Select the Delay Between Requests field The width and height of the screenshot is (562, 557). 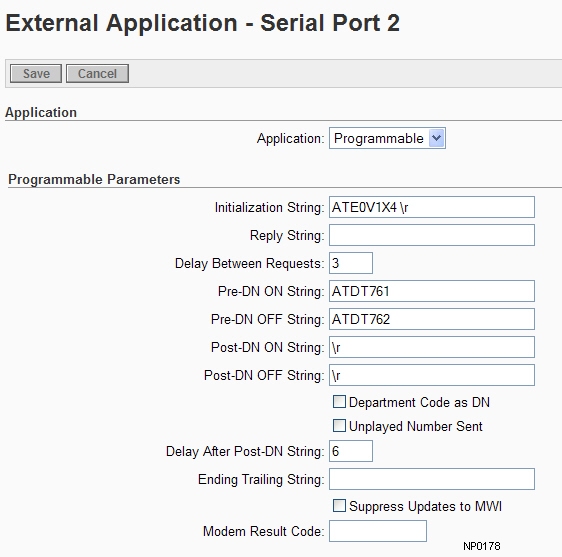pyautogui.click(x=351, y=263)
